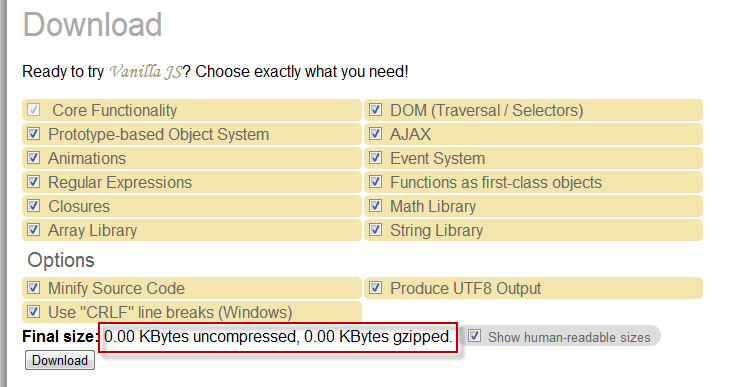The height and width of the screenshot is (387, 752).
Task: Uncheck DOM (Traversal / Selectors) checkbox
Action: (x=375, y=109)
